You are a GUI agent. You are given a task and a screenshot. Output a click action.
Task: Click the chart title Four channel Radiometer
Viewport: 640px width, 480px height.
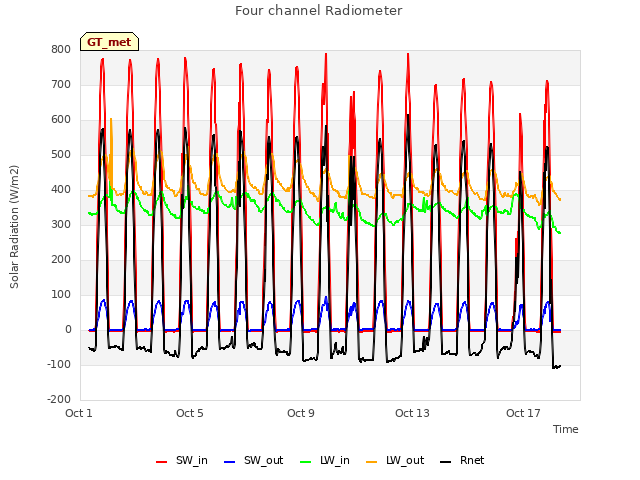click(x=319, y=11)
